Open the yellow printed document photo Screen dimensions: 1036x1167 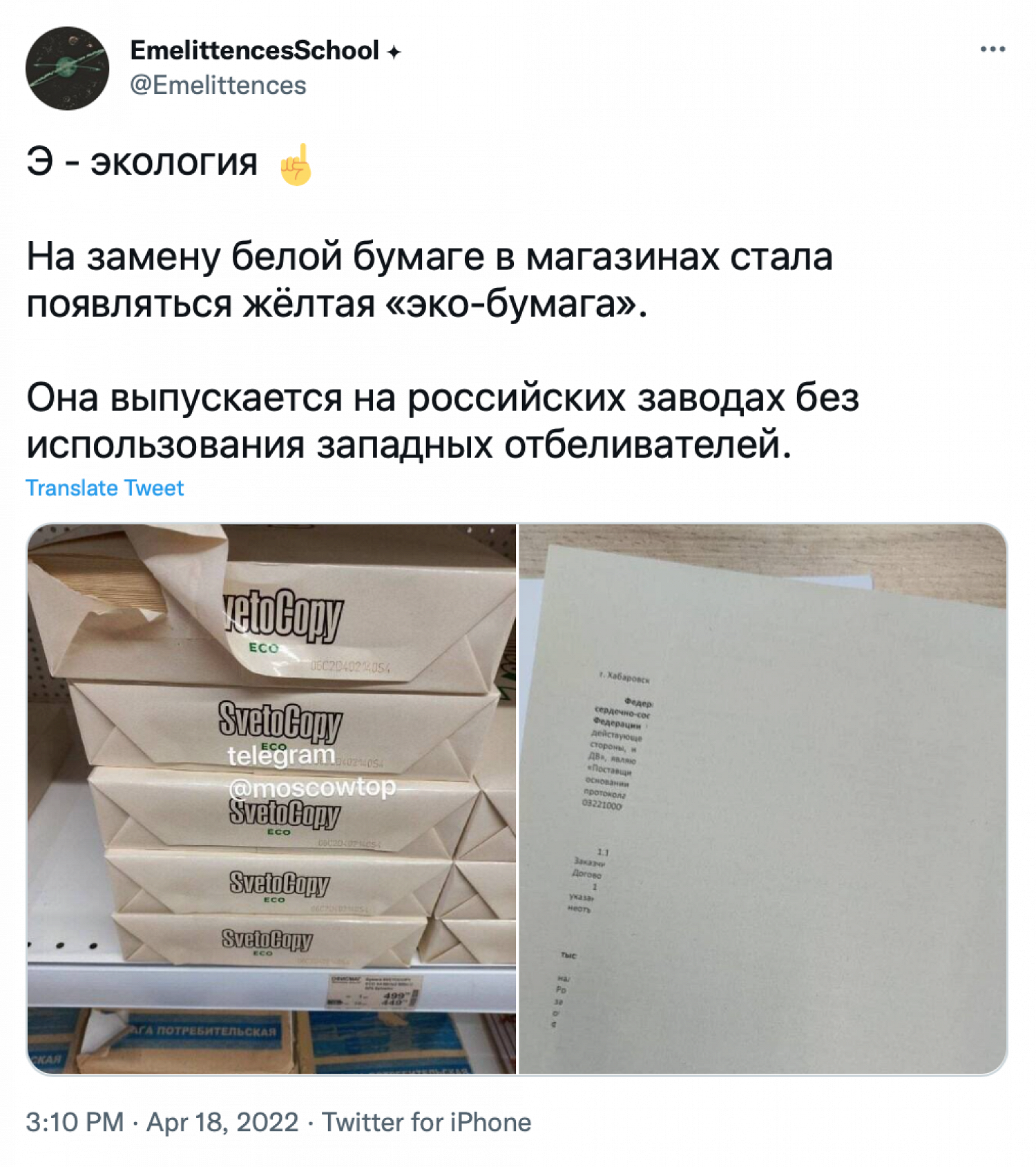763,799
